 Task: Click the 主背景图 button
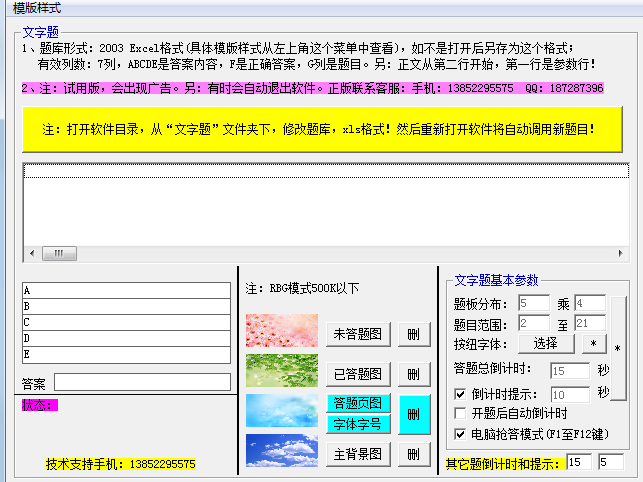click(358, 454)
